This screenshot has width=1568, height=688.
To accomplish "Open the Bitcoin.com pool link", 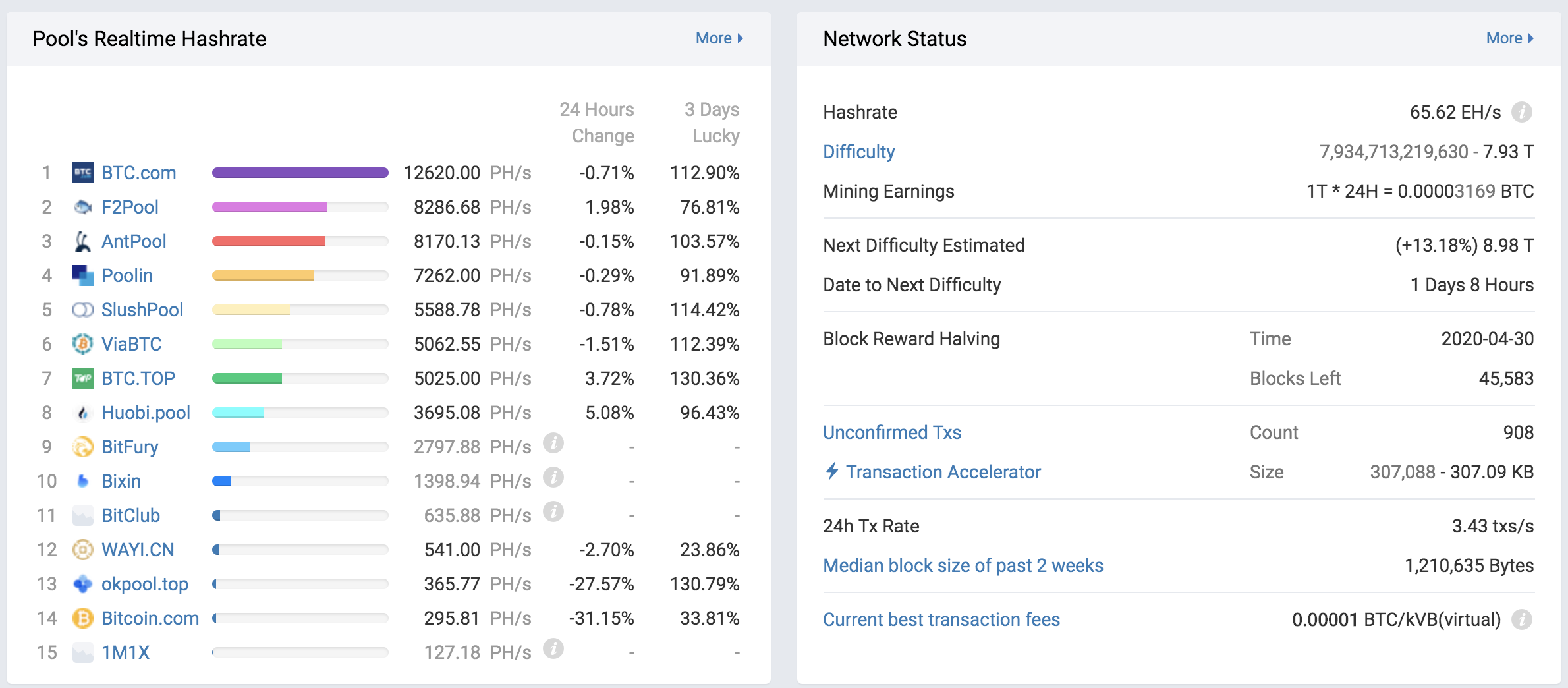I will [150, 618].
